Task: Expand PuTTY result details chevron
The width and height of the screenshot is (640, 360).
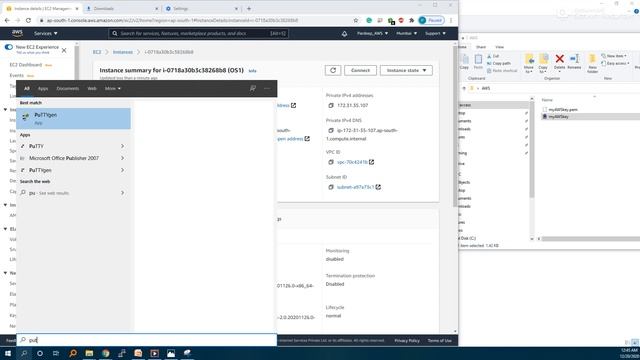Action: (x=122, y=146)
